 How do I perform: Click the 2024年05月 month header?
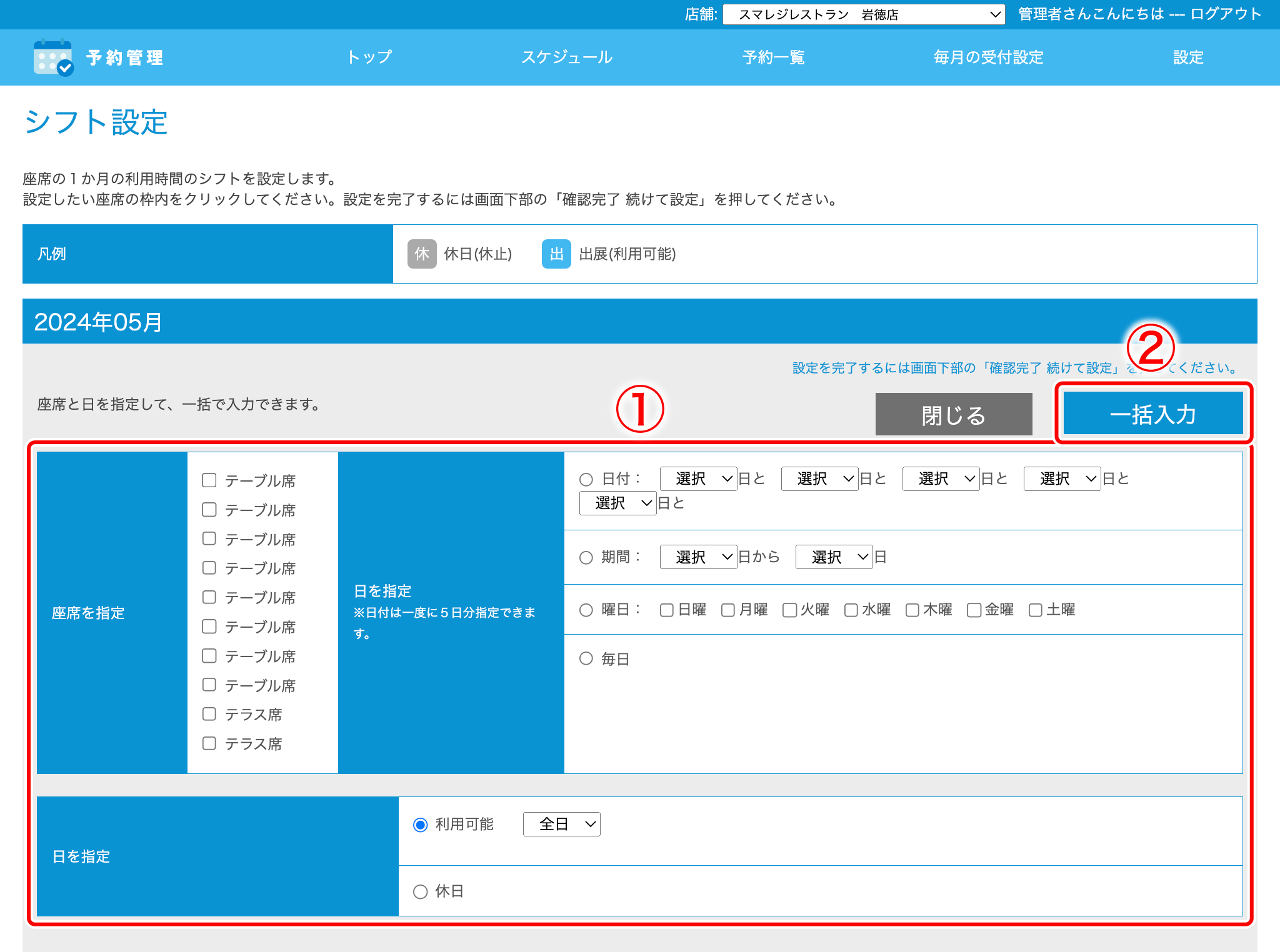click(98, 322)
